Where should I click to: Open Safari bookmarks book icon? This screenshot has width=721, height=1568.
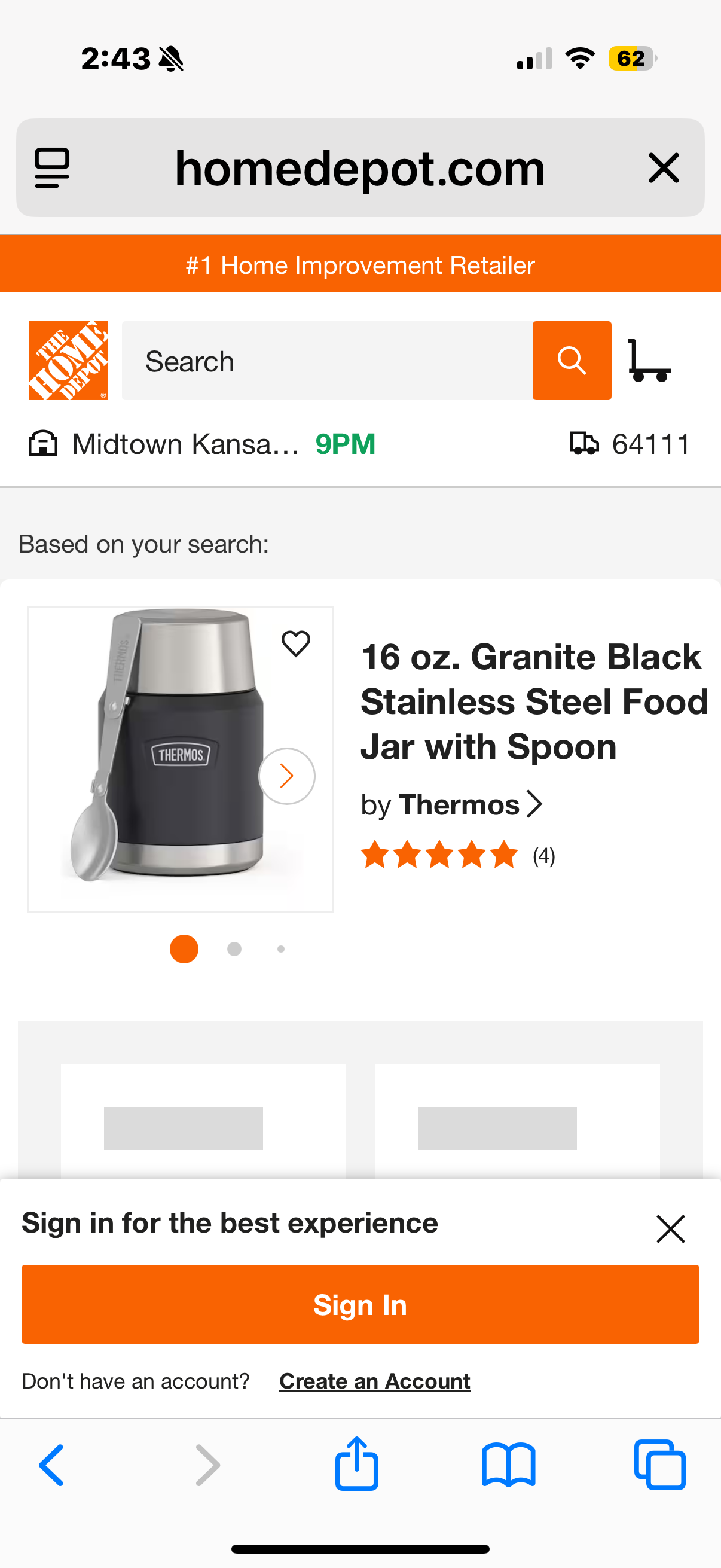pos(508,1465)
